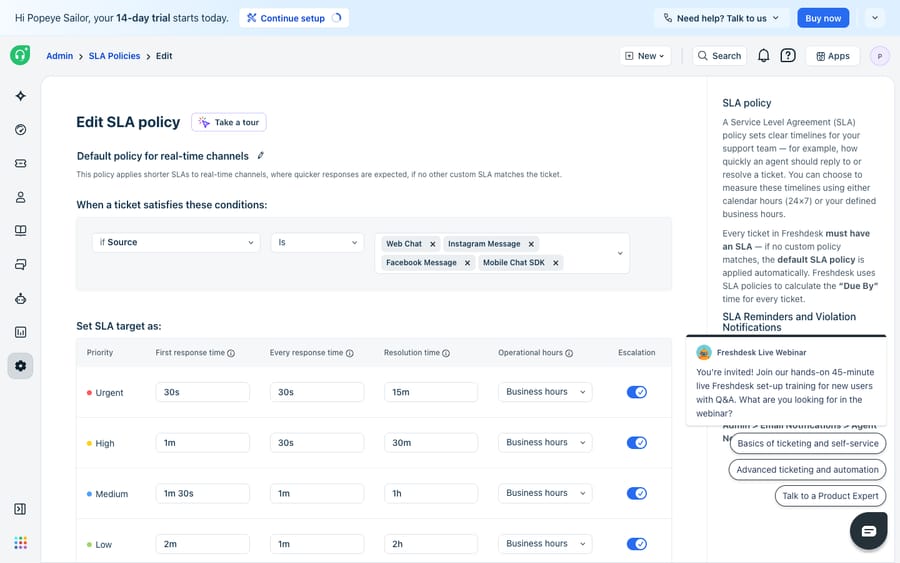Click the Buy now button

[823, 18]
